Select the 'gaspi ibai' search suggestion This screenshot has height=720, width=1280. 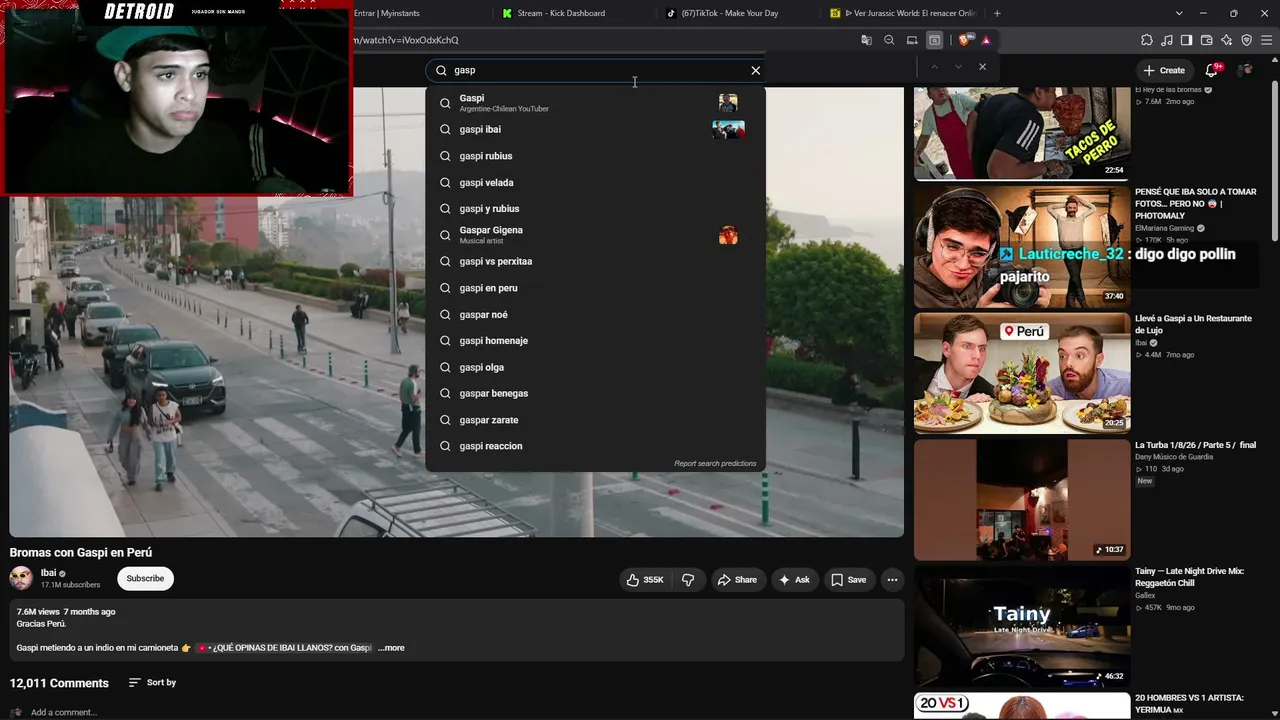pyautogui.click(x=595, y=129)
